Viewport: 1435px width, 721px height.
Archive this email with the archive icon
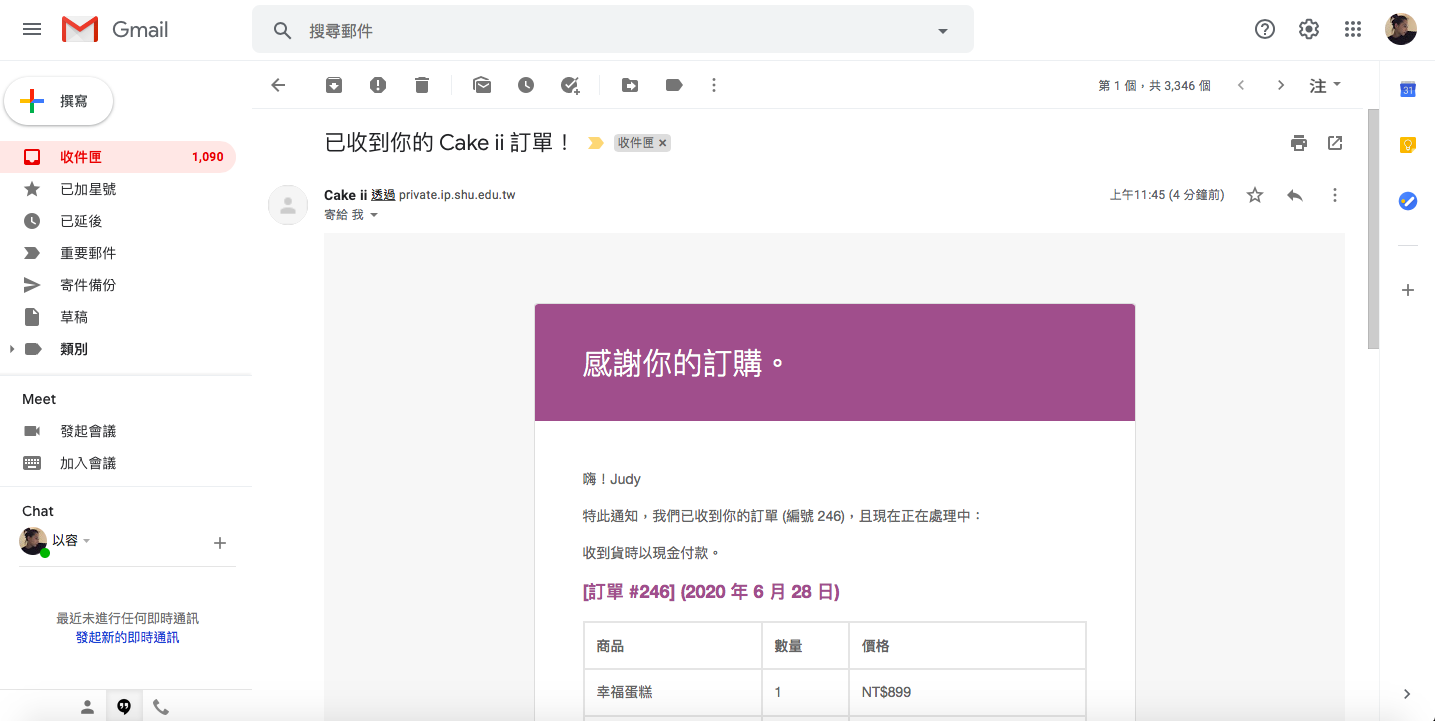pyautogui.click(x=334, y=86)
